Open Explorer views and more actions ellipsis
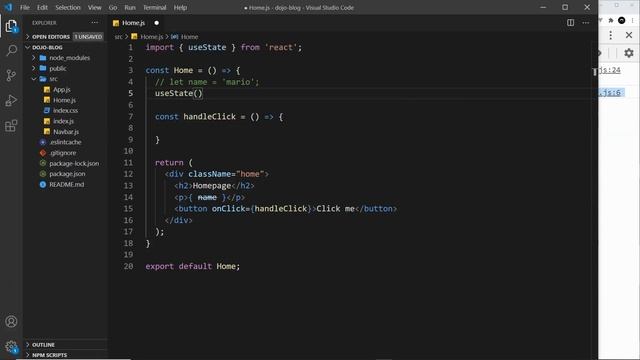 point(95,23)
